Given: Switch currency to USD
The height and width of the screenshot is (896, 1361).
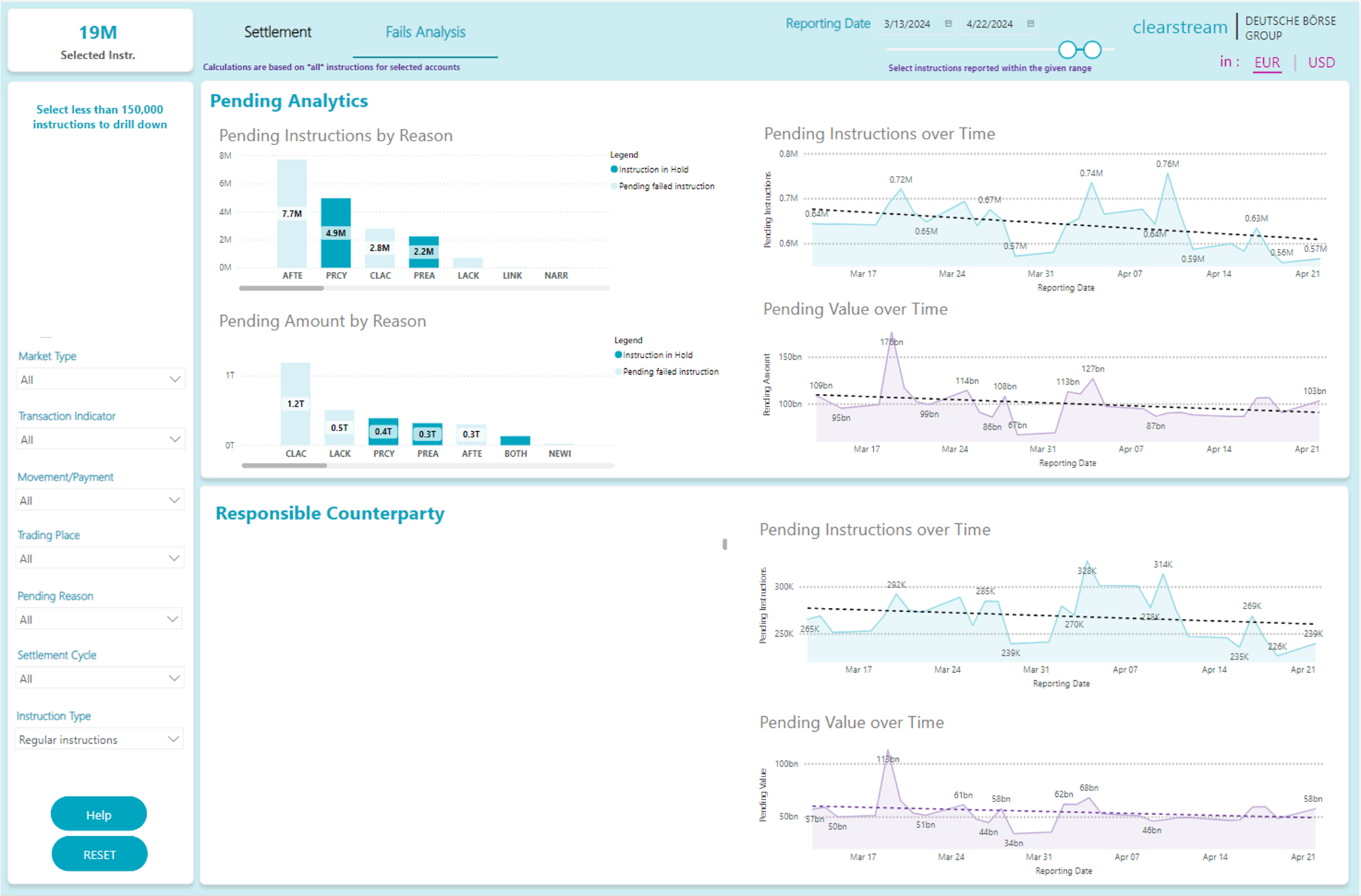Looking at the screenshot, I should pyautogui.click(x=1321, y=62).
